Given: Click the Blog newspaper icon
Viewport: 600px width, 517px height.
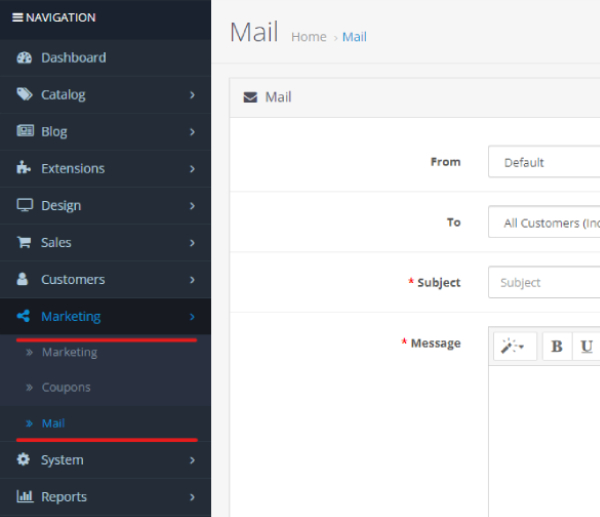Looking at the screenshot, I should click(25, 131).
